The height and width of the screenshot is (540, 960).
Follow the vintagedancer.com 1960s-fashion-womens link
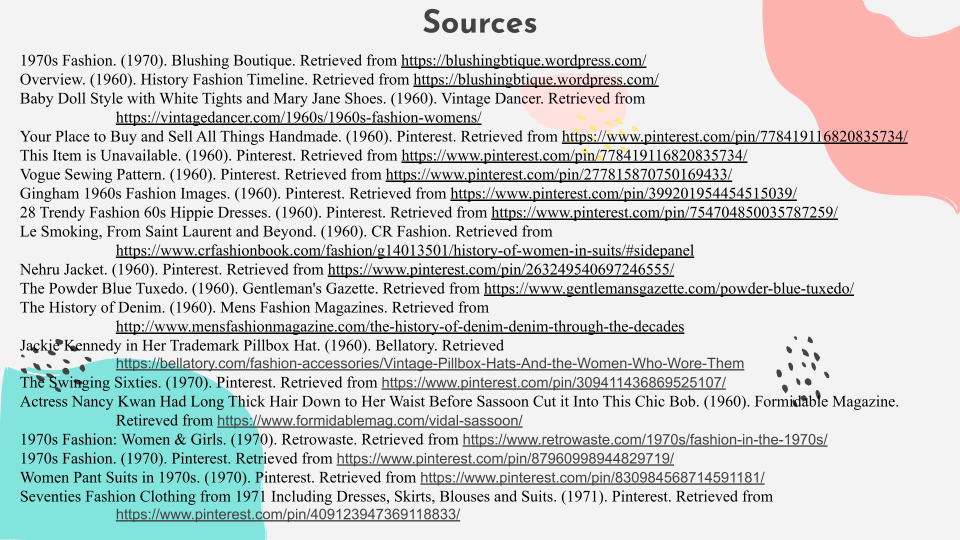click(298, 118)
